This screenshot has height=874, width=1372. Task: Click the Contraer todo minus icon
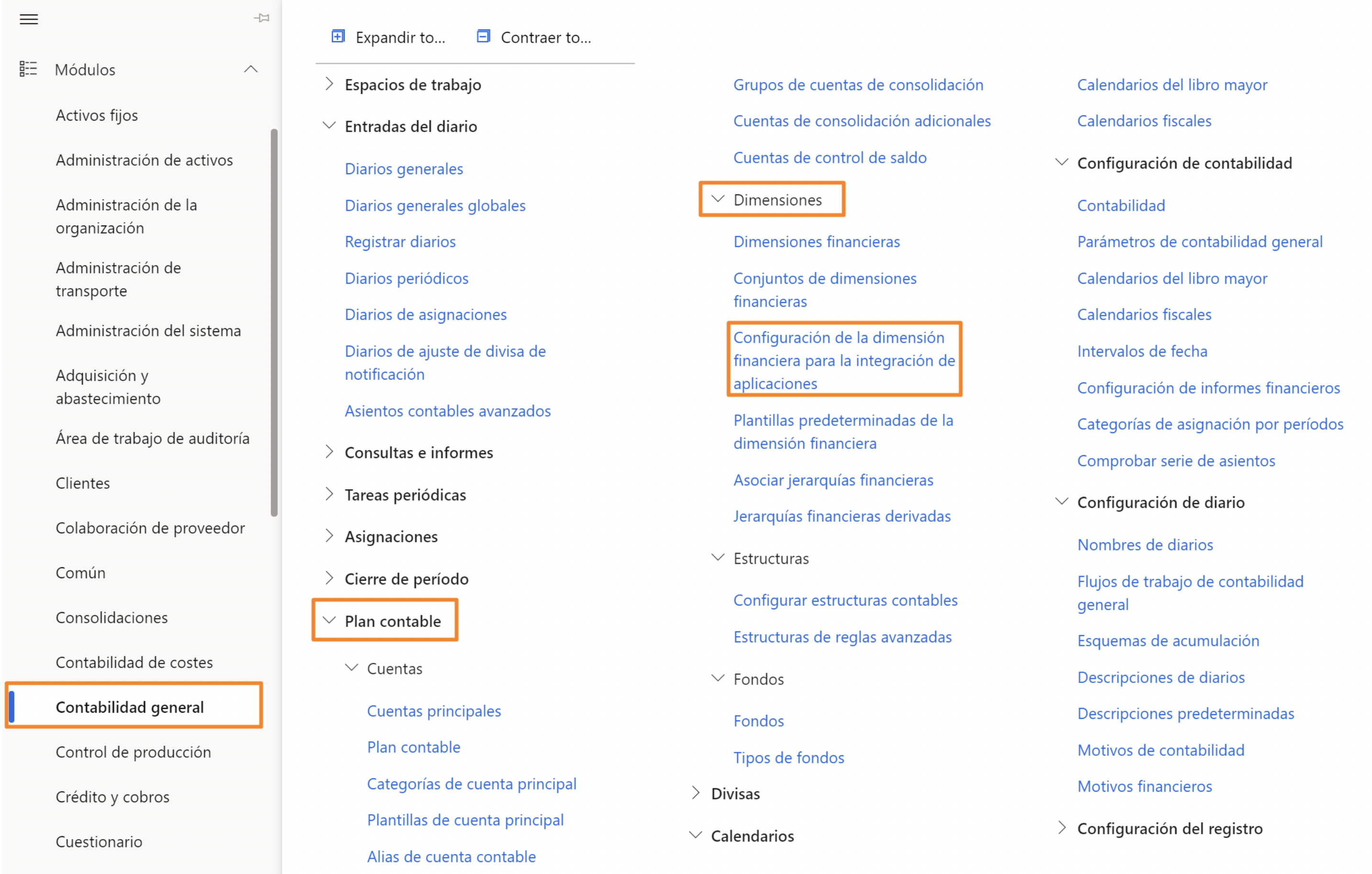click(x=483, y=36)
